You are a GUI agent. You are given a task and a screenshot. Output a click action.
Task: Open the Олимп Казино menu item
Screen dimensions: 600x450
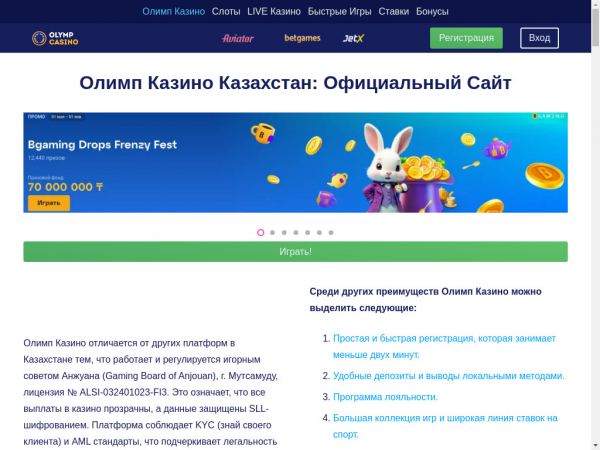174,11
